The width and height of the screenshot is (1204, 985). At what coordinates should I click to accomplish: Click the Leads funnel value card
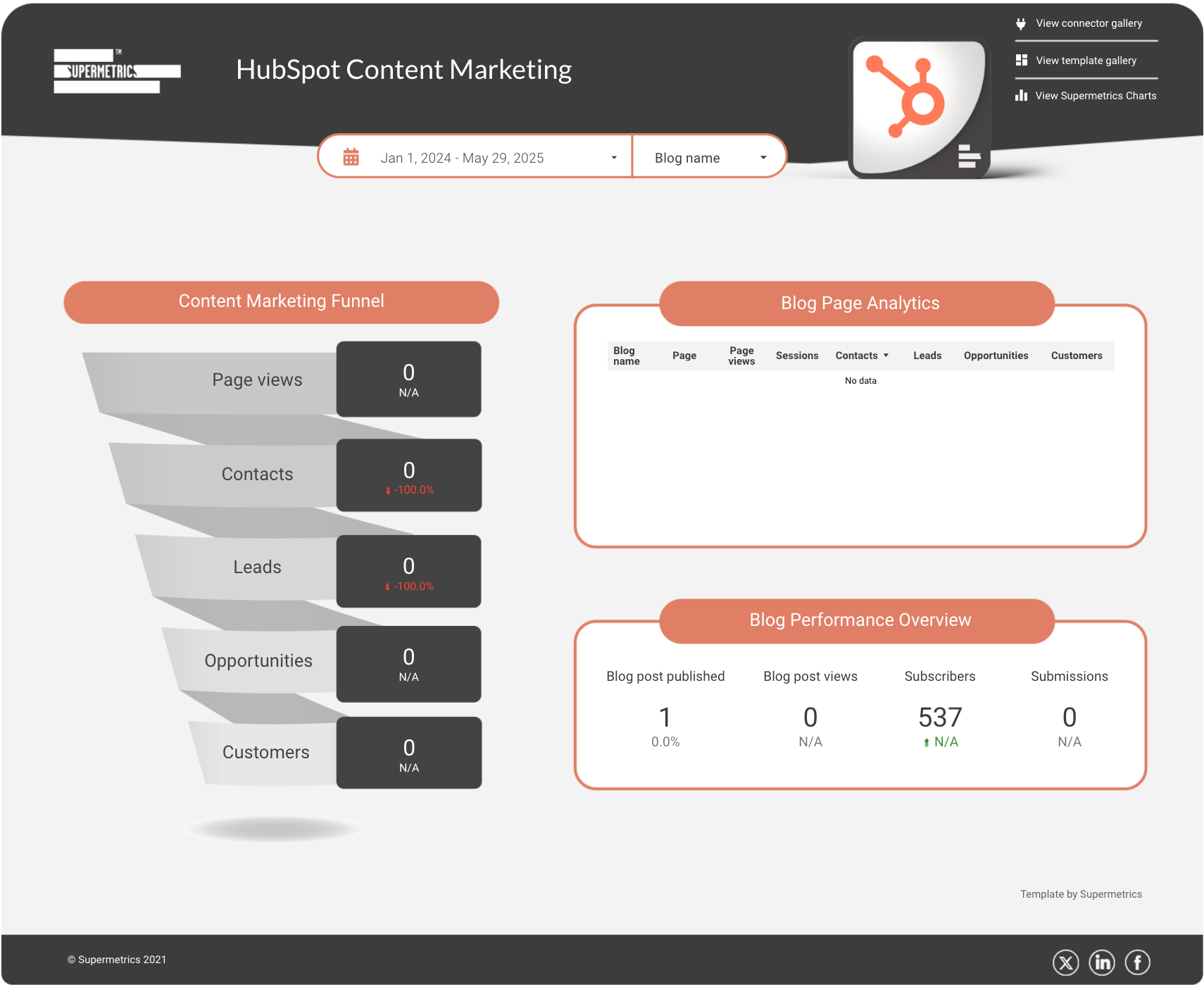pos(408,571)
